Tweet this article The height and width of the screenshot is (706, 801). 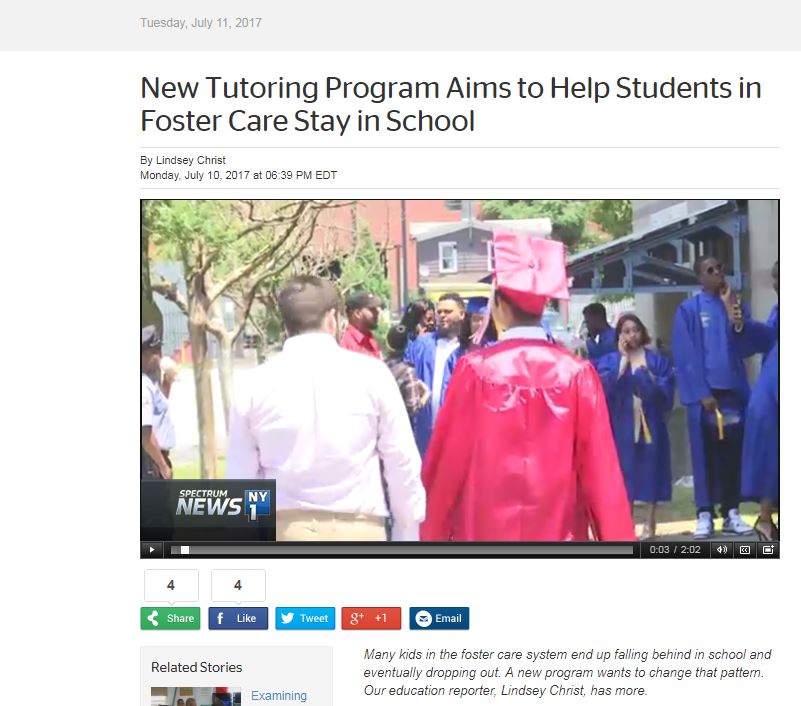click(x=305, y=618)
